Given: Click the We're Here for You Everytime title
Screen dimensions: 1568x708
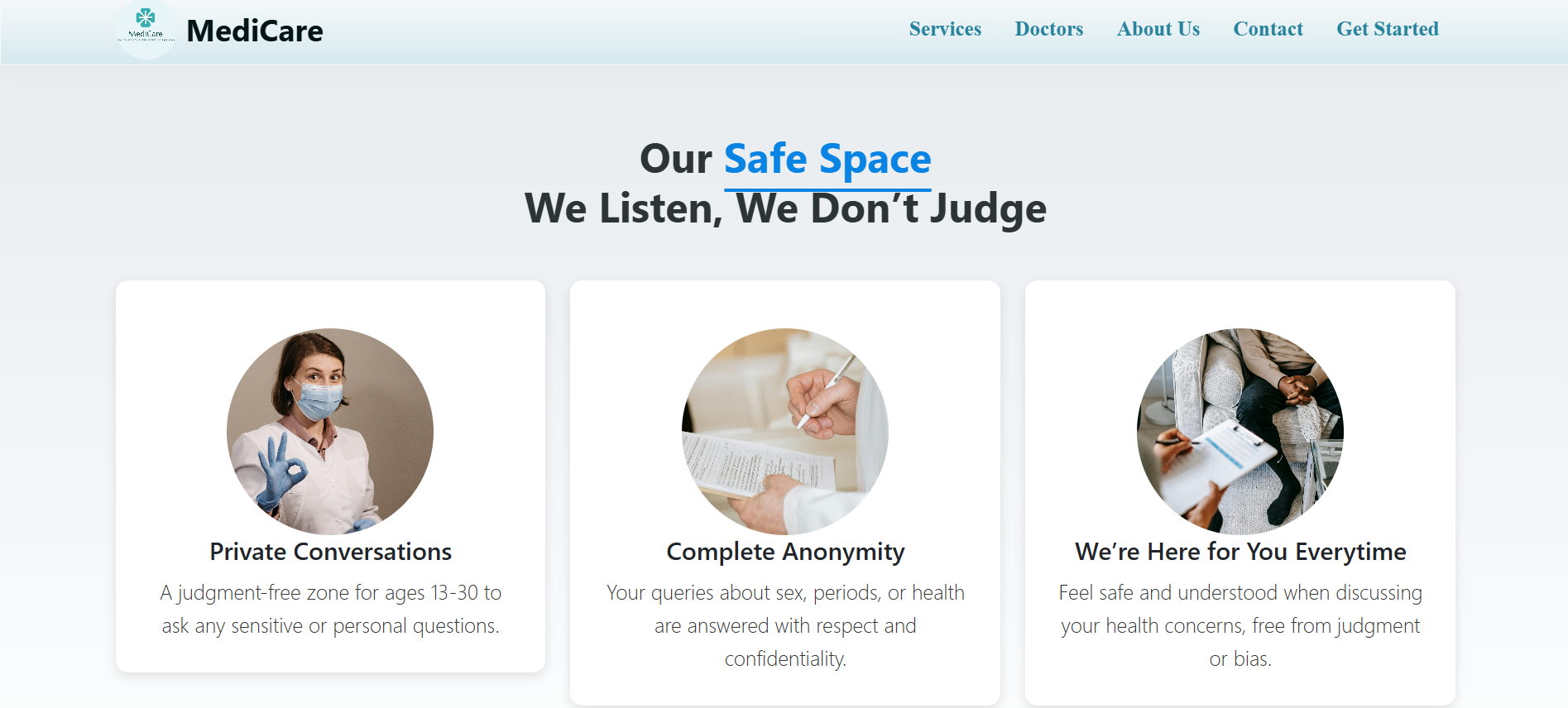Looking at the screenshot, I should (1240, 552).
